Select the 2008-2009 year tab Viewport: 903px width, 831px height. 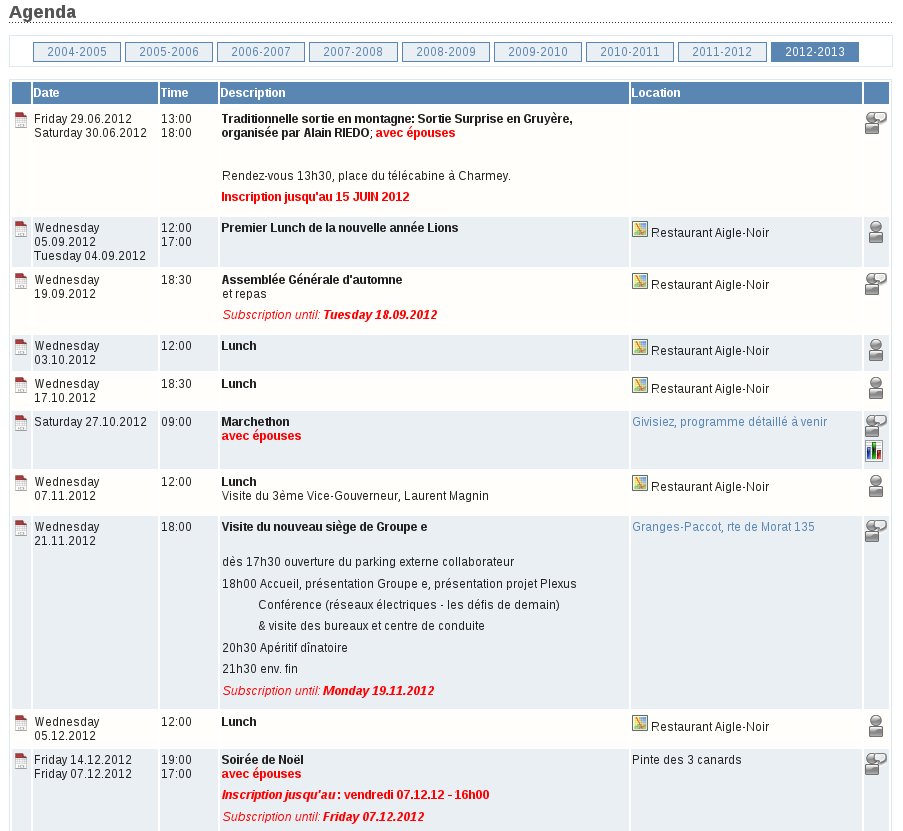[446, 52]
